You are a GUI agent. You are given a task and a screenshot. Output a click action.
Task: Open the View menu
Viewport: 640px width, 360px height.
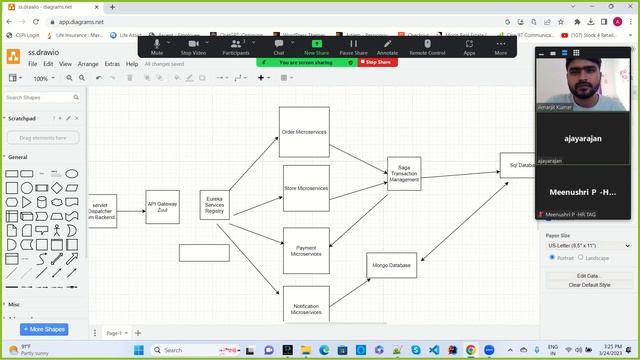(65, 64)
